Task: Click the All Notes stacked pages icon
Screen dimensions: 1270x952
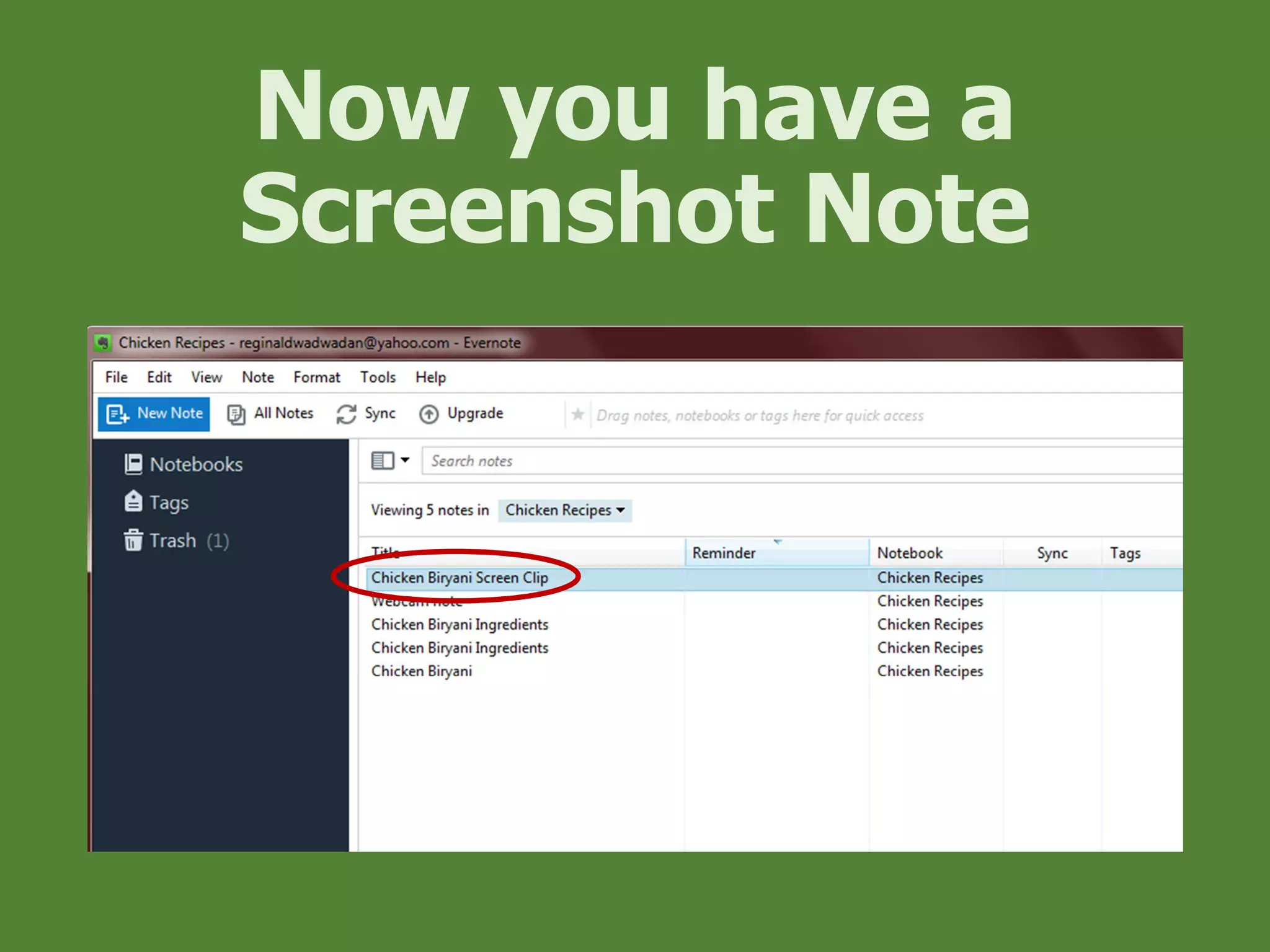Action: pos(236,414)
